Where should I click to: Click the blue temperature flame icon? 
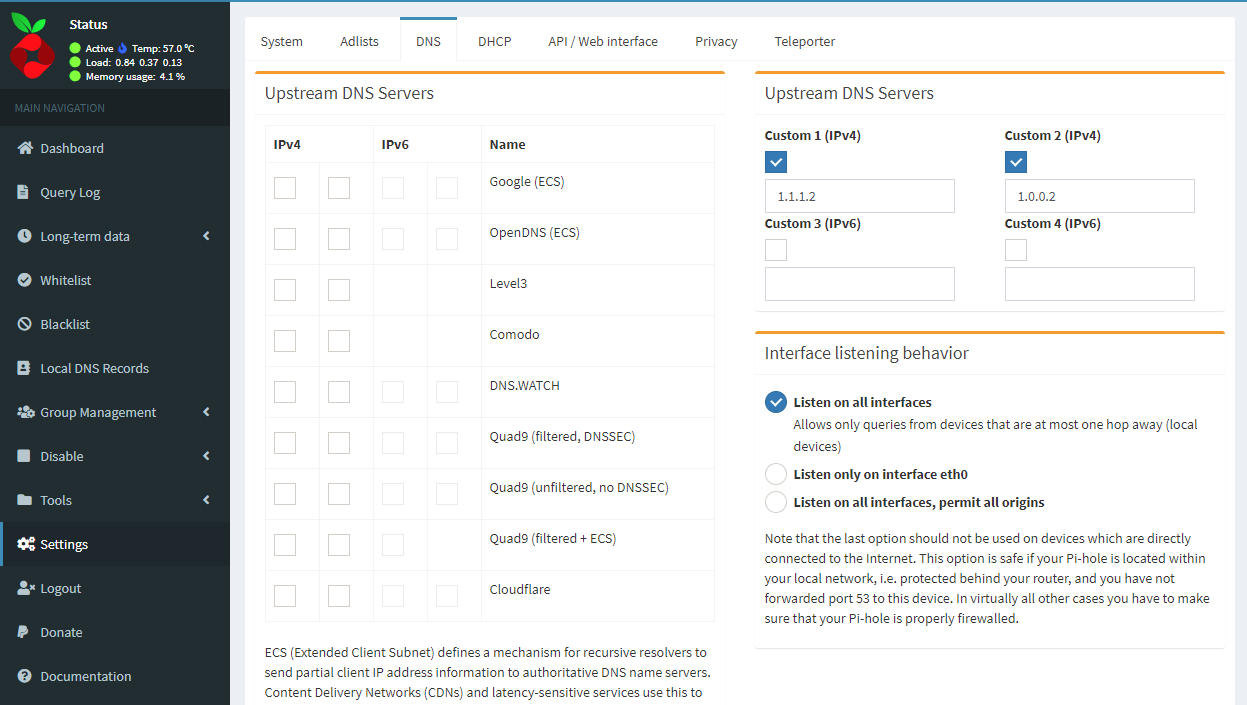click(x=123, y=48)
